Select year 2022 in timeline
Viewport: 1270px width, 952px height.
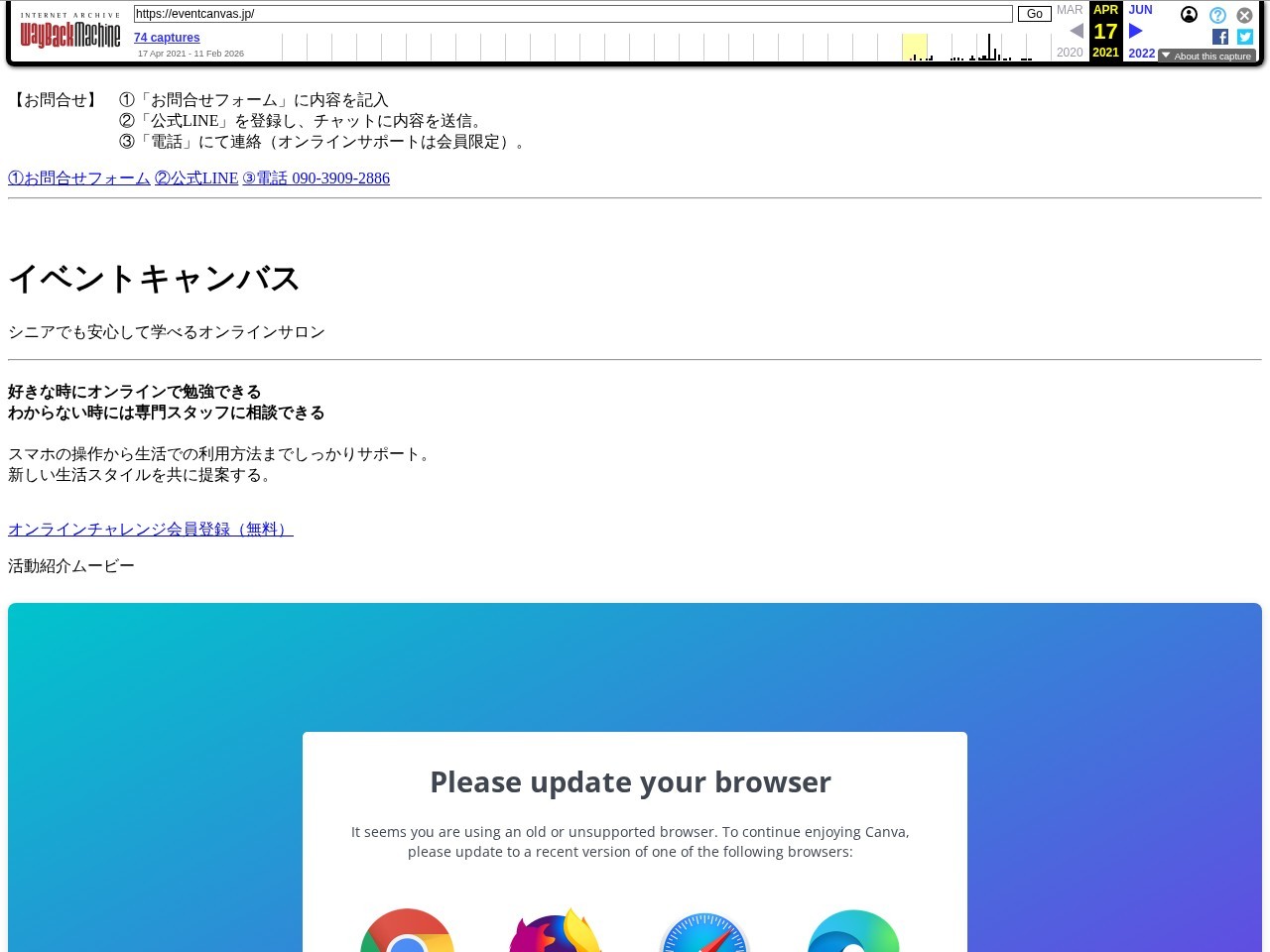point(1142,54)
